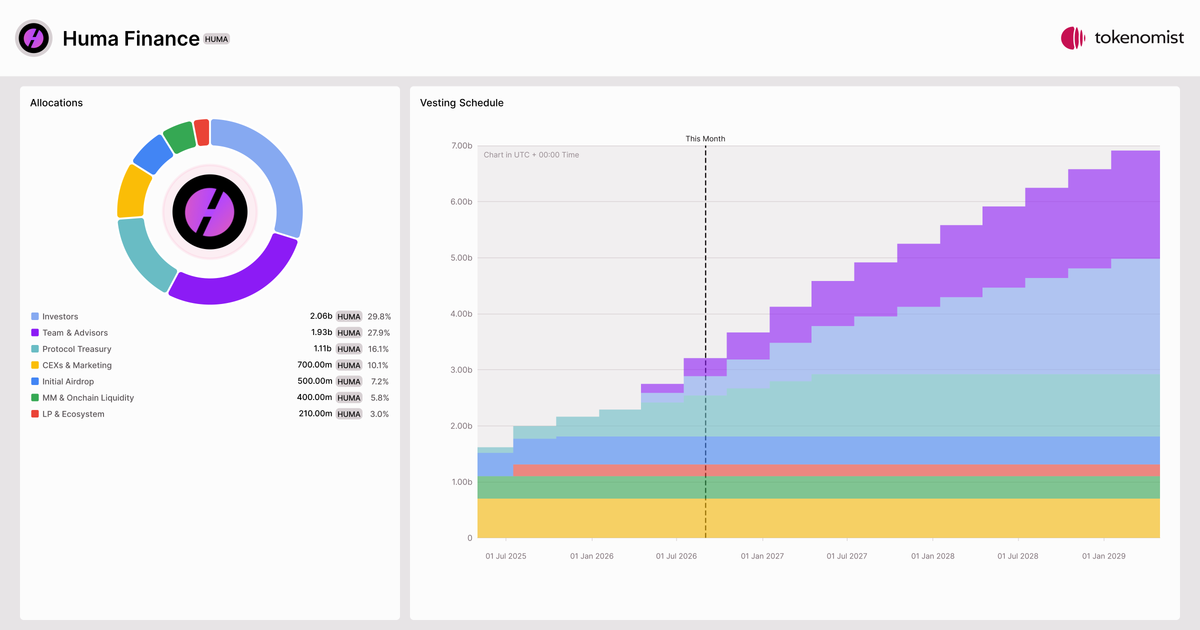Click the 27.9% percentage value
Viewport: 1200px width, 630px height.
(378, 333)
